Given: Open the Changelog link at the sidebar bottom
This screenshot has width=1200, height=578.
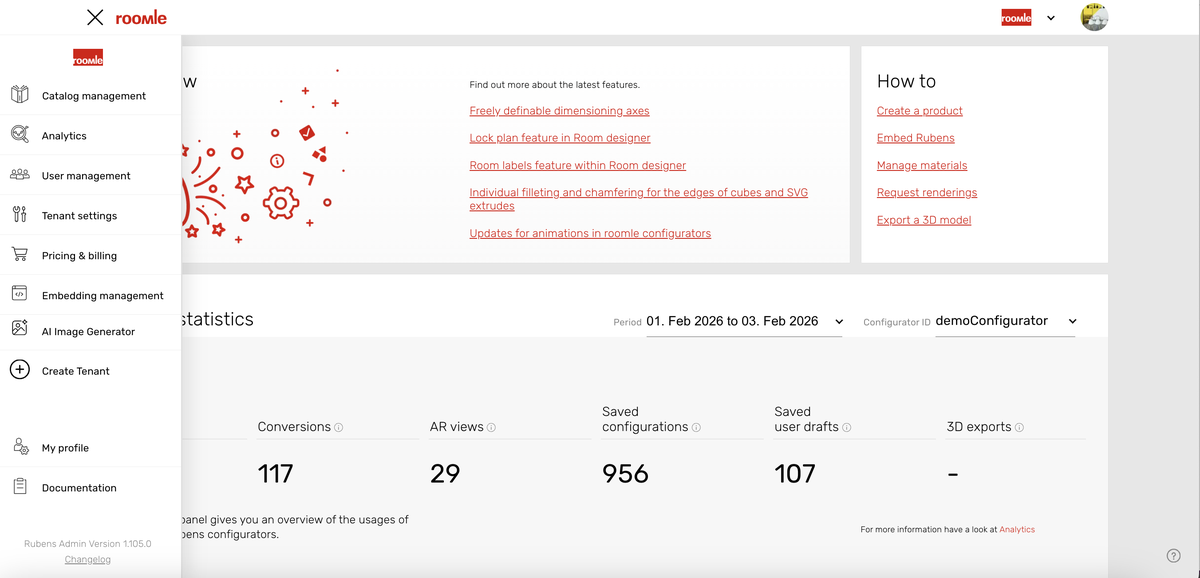Looking at the screenshot, I should click(87, 559).
